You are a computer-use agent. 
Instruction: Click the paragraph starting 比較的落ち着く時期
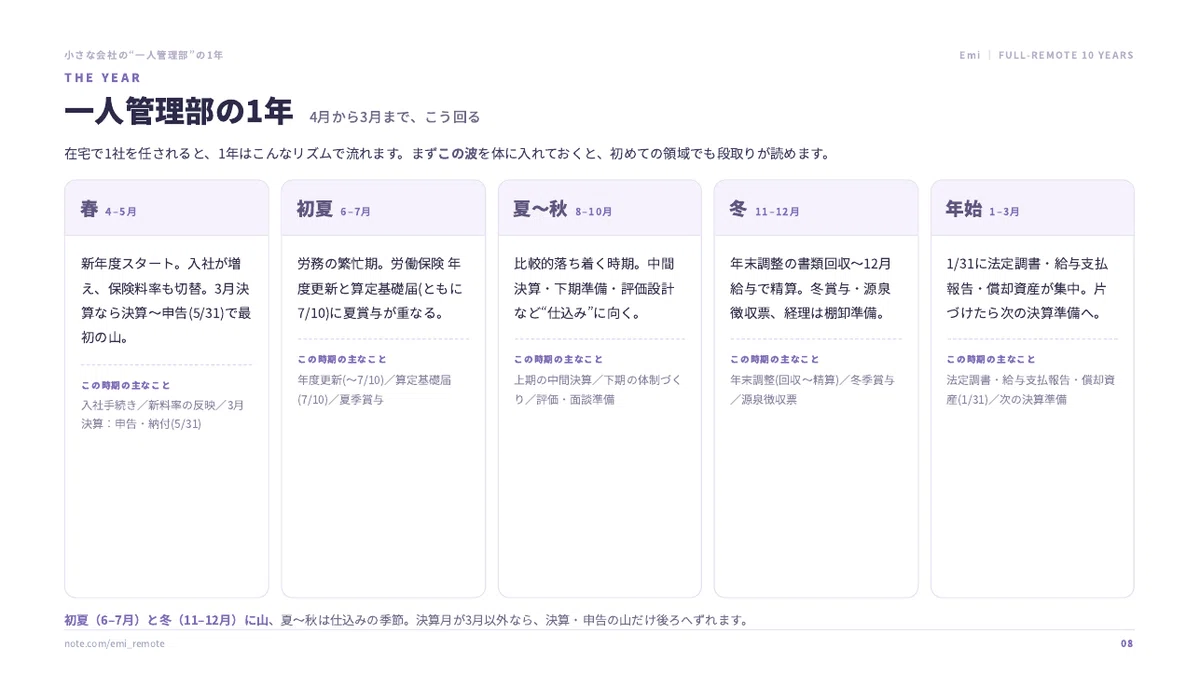tap(596, 288)
